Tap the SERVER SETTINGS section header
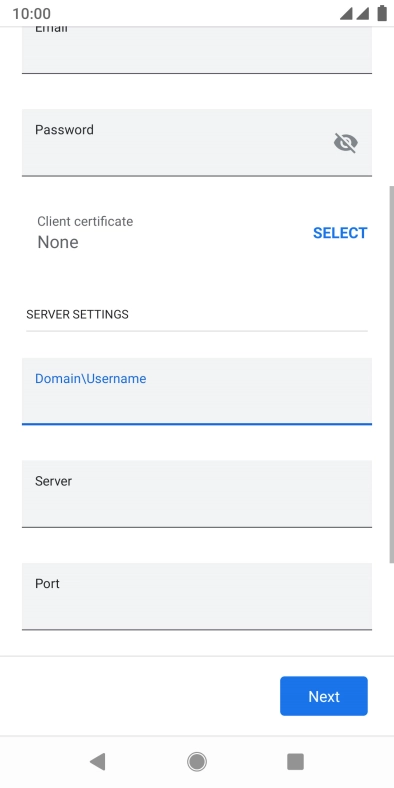This screenshot has height=788, width=394. pyautogui.click(x=77, y=315)
